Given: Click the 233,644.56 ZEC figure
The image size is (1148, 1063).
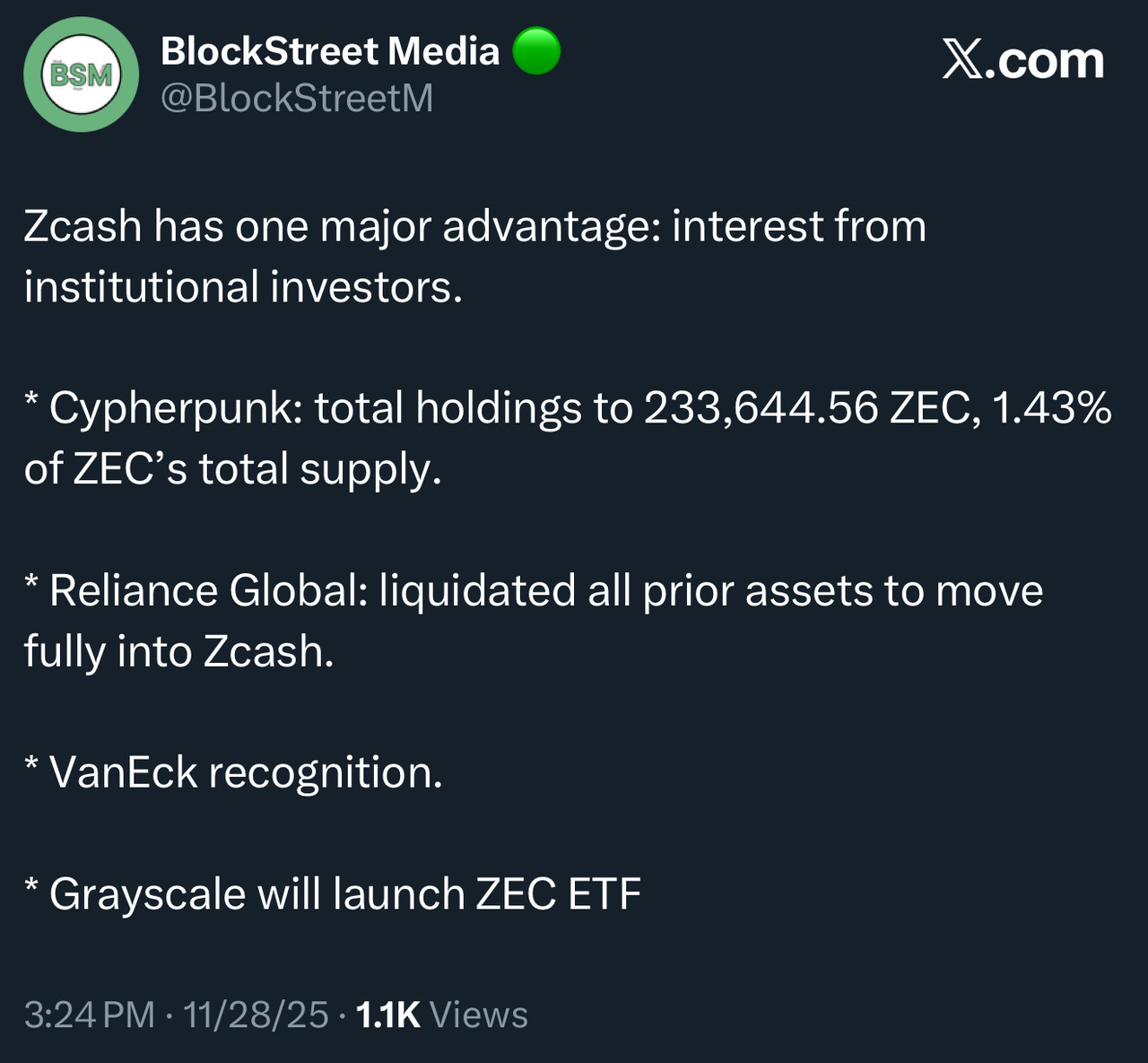Looking at the screenshot, I should pos(807,408).
